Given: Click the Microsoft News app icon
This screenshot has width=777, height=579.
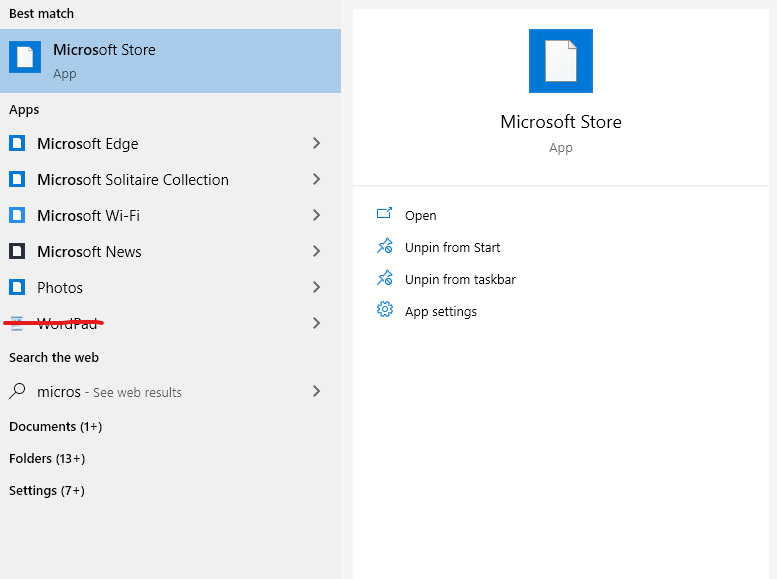Looking at the screenshot, I should [17, 251].
